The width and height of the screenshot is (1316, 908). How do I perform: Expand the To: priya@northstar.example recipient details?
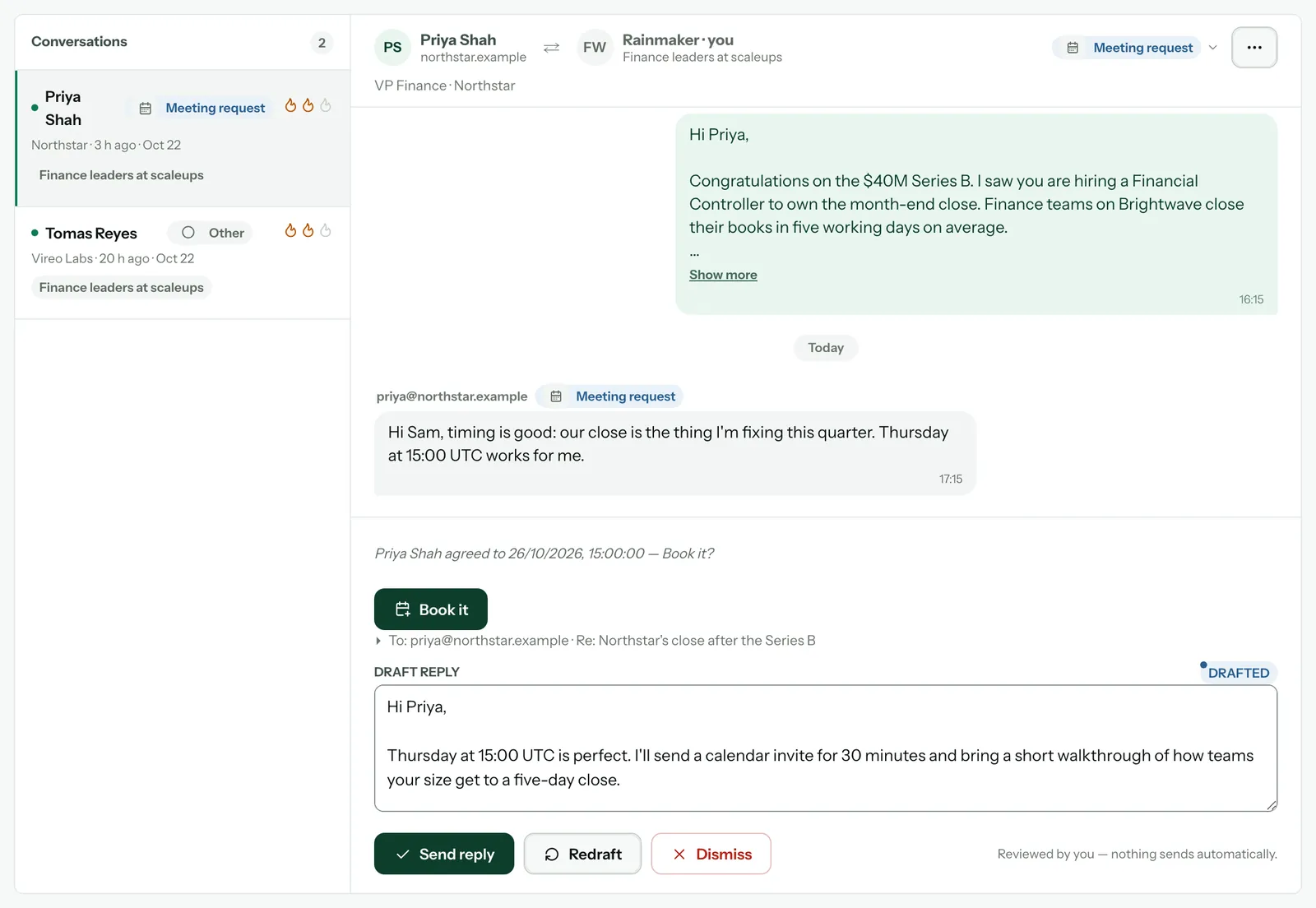pos(595,641)
